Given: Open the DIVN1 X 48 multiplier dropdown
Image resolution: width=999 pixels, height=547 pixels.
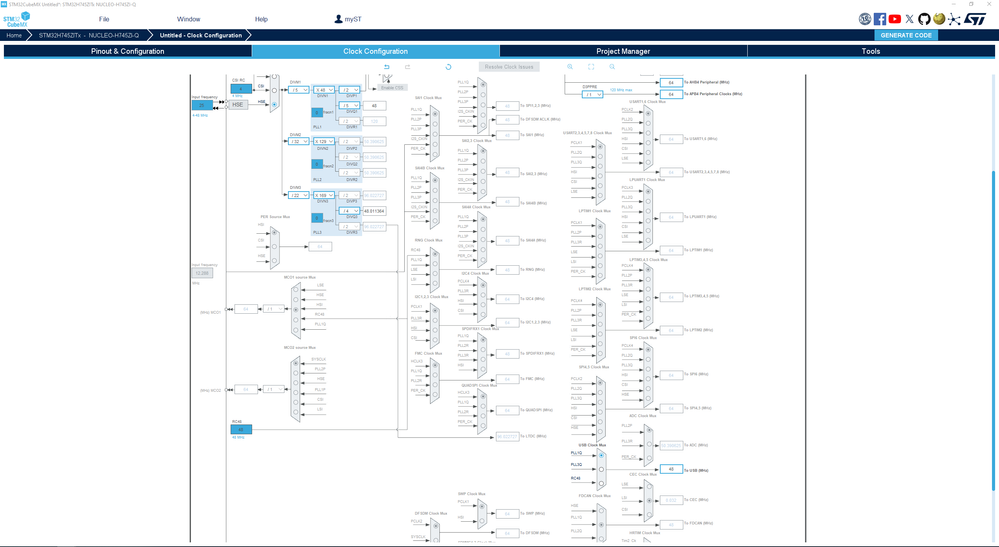Looking at the screenshot, I should point(324,90).
